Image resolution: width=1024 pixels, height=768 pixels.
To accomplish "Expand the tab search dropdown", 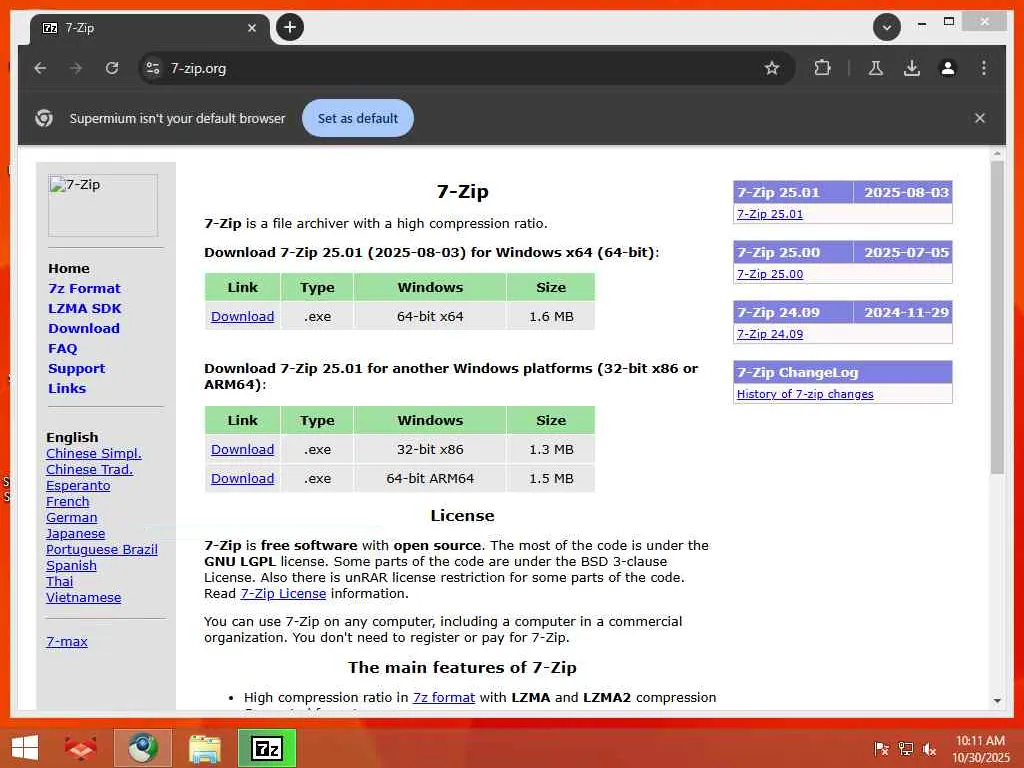I will point(887,27).
